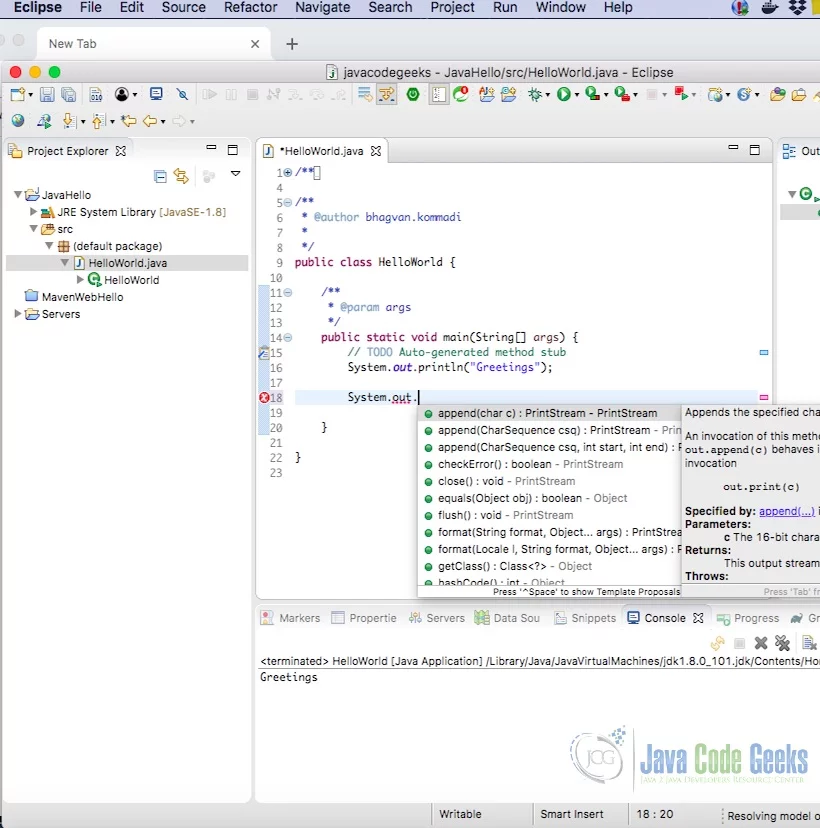The image size is (820, 828).
Task: Select checkError() completion proposal
Action: pyautogui.click(x=549, y=464)
